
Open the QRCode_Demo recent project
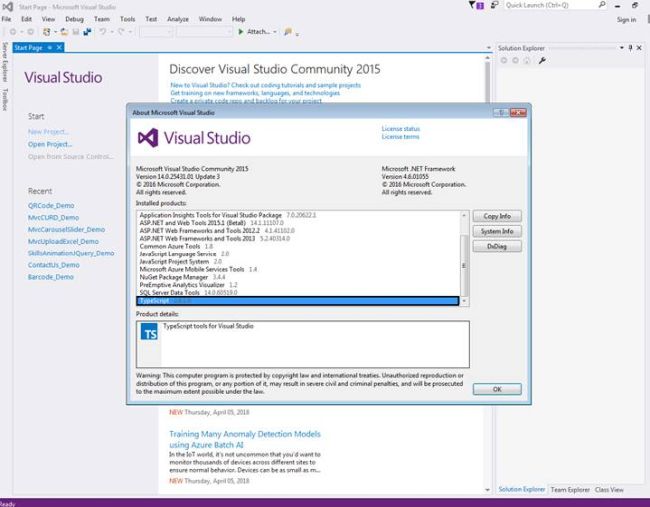click(51, 206)
